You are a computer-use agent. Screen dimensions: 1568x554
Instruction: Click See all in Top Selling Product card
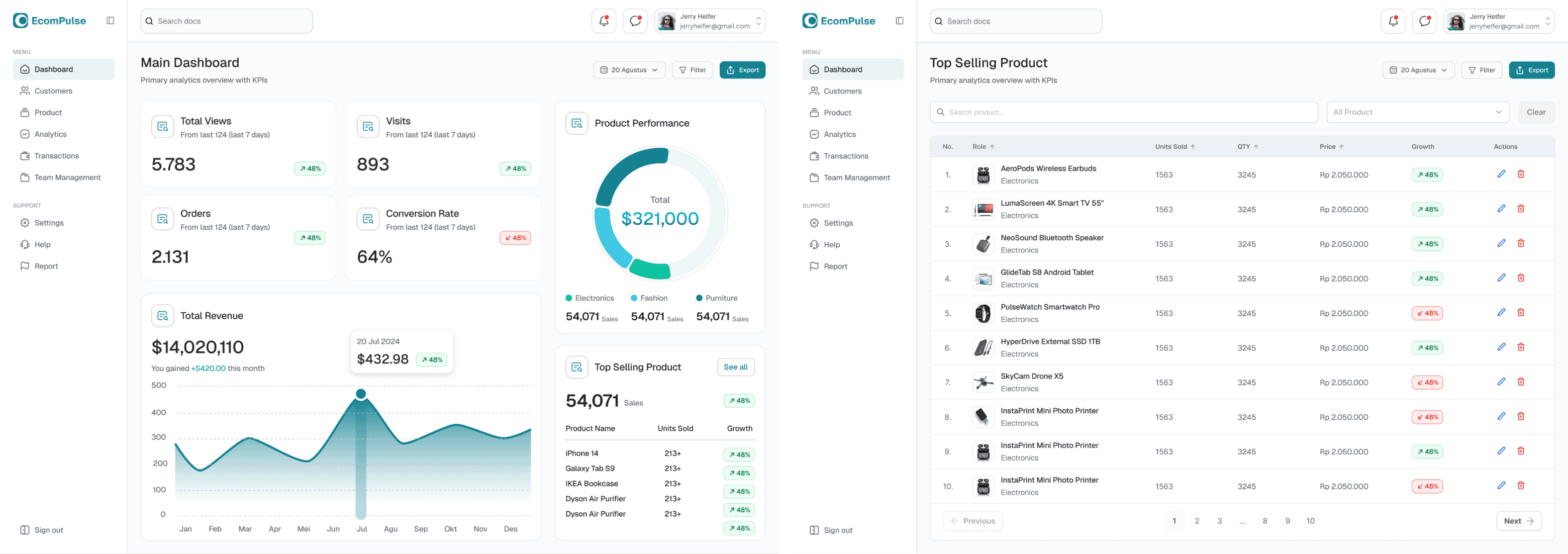coord(735,367)
